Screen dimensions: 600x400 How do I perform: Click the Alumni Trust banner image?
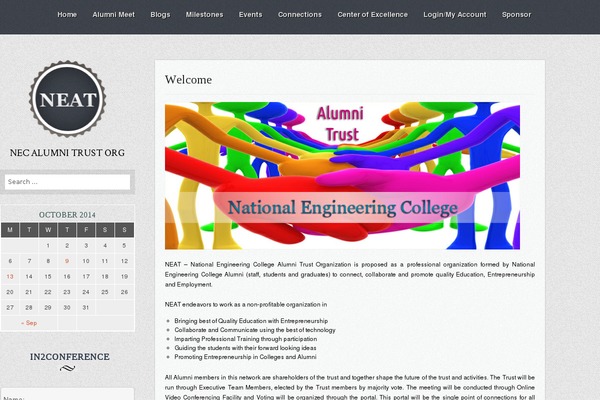[342, 176]
